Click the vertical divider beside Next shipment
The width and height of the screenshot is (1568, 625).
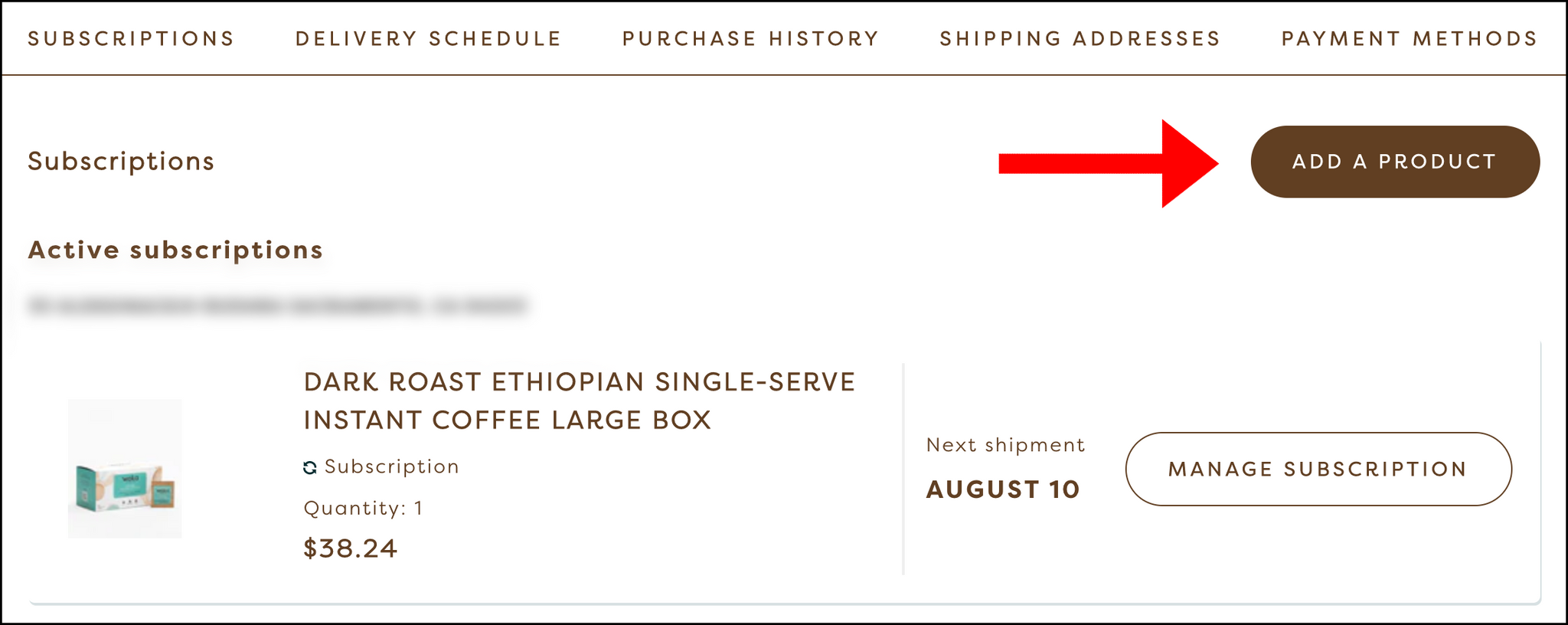coord(903,469)
